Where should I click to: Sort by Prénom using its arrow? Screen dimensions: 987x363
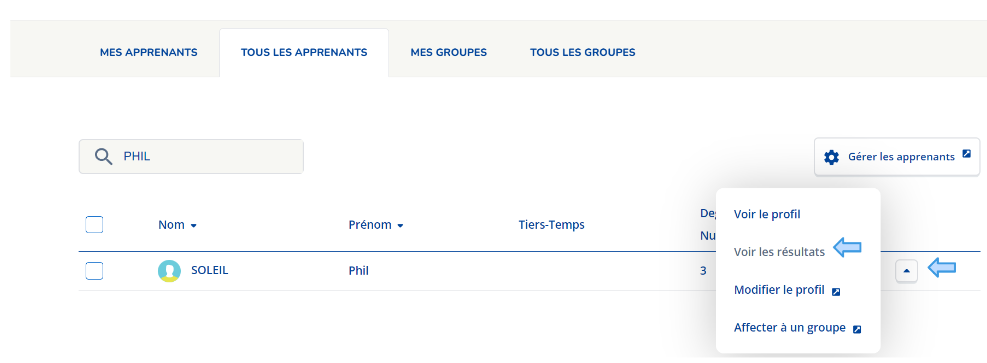click(x=400, y=226)
